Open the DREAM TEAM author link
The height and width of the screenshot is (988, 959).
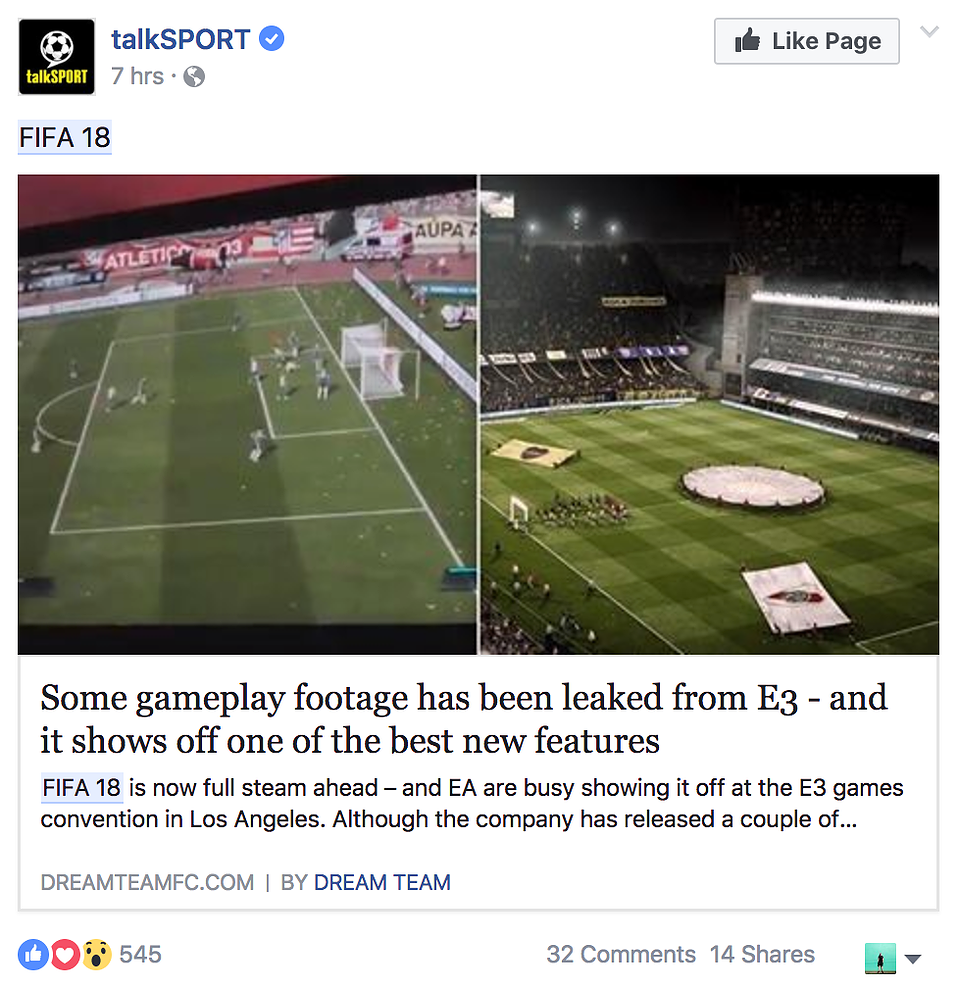click(x=382, y=883)
